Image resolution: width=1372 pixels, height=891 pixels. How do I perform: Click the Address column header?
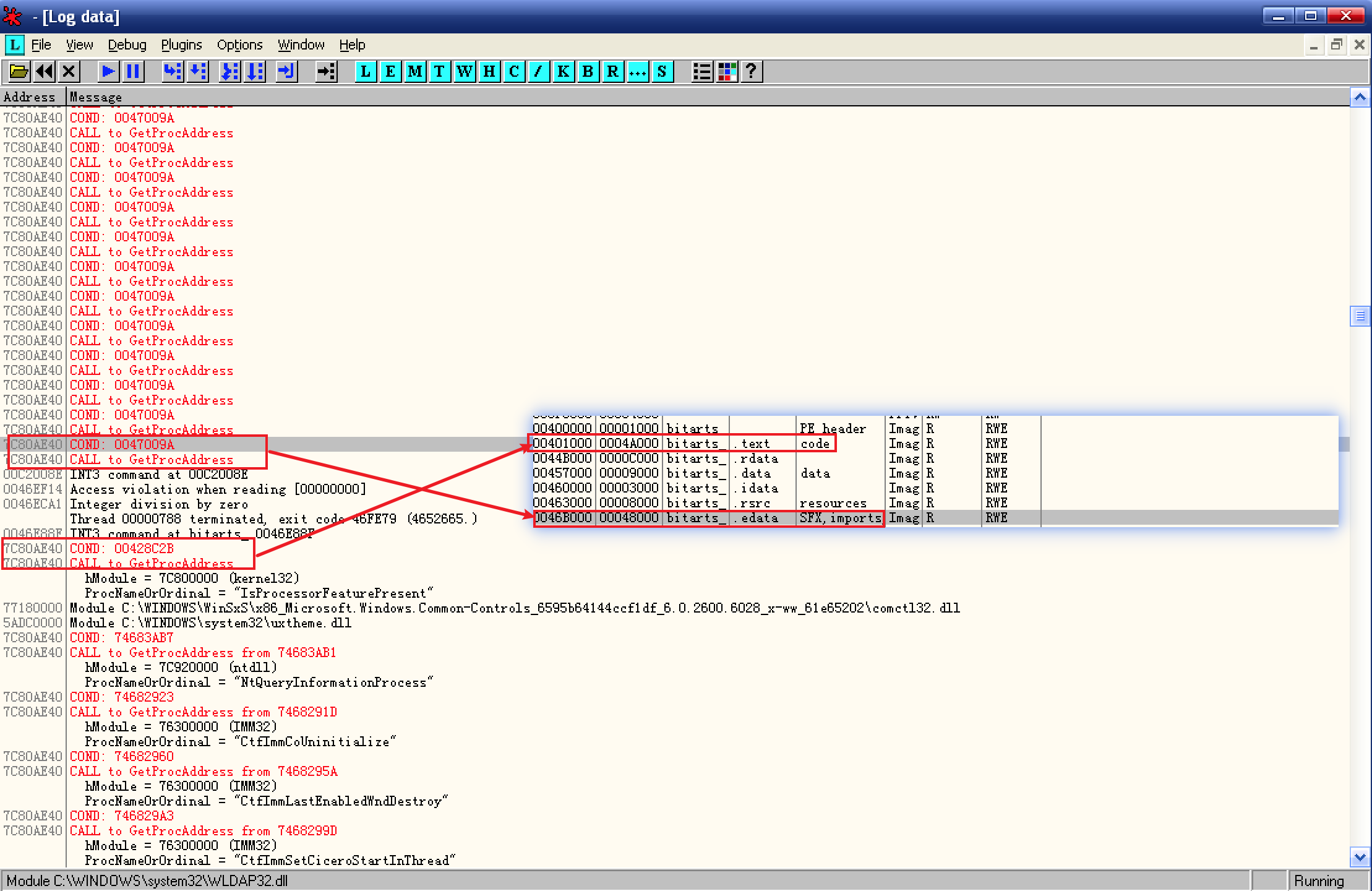coord(30,97)
